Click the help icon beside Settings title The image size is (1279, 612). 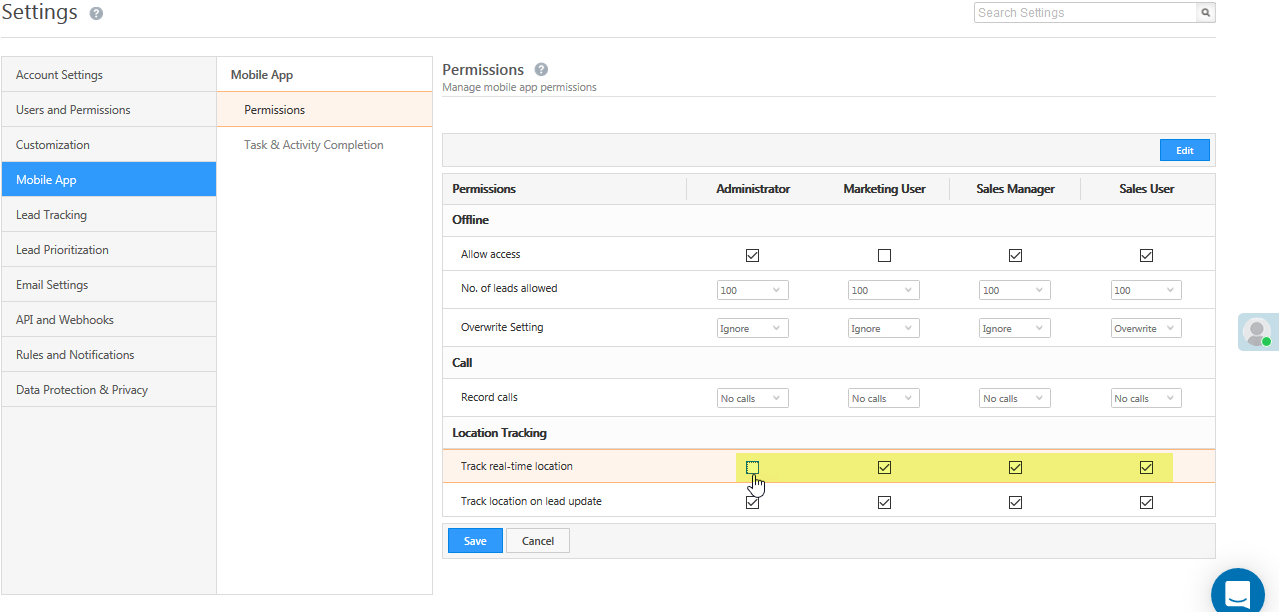96,14
